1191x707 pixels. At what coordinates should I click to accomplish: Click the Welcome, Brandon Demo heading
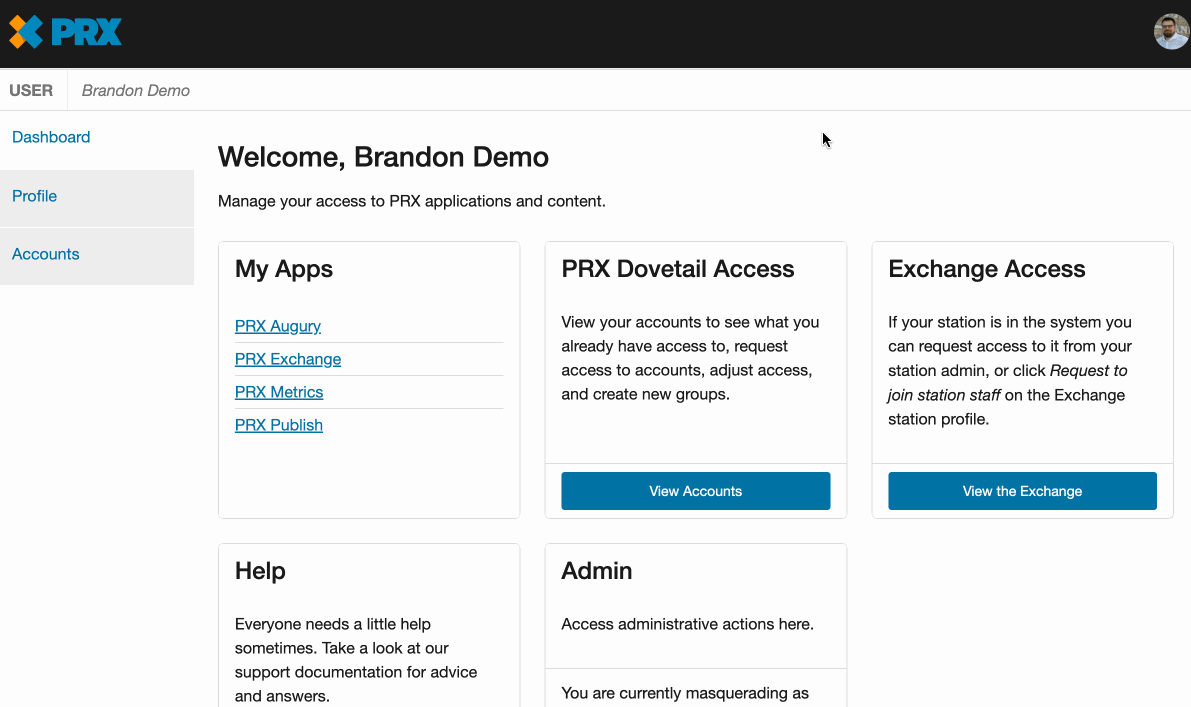click(384, 157)
